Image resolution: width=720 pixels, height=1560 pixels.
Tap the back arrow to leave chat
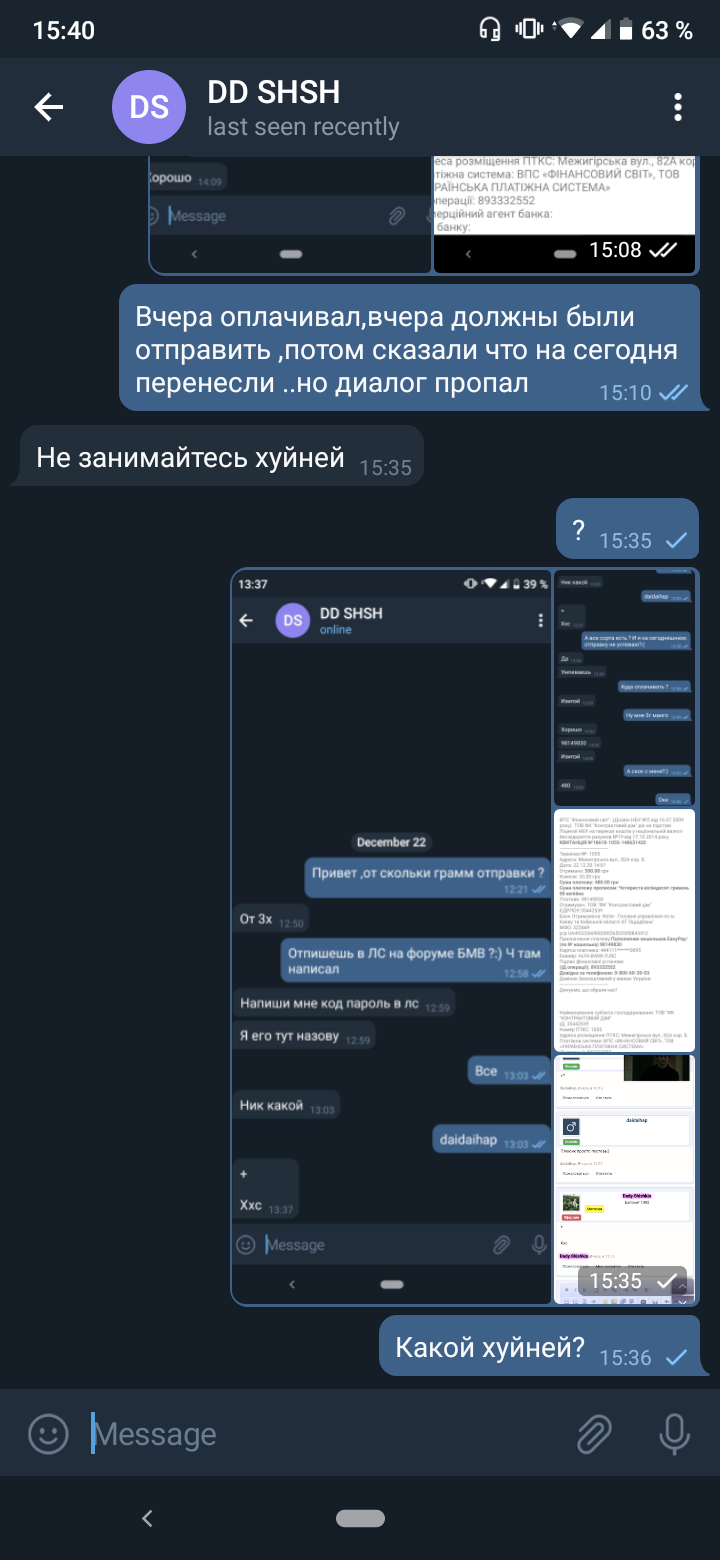(x=48, y=107)
